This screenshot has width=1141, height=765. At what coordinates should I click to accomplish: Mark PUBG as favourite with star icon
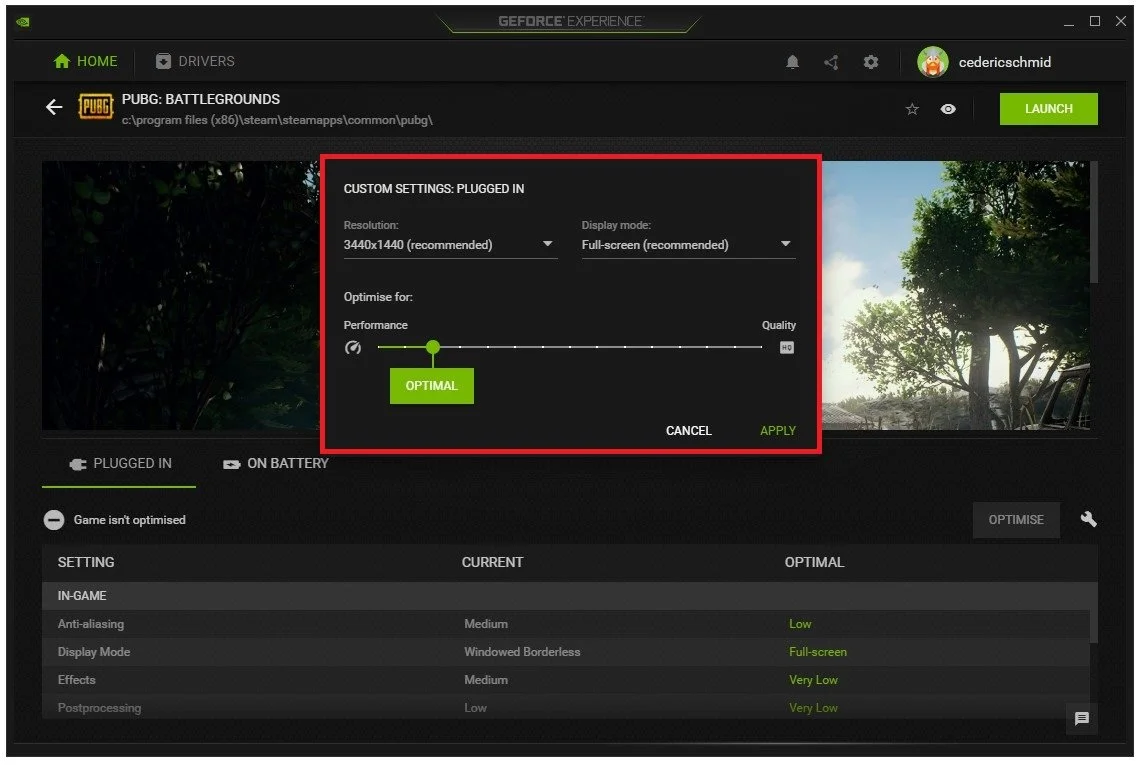click(912, 109)
